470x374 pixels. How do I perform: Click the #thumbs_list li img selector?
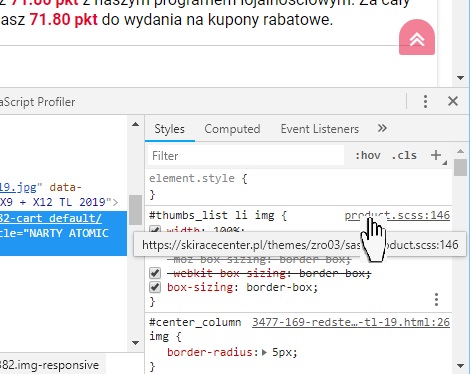click(x=212, y=215)
